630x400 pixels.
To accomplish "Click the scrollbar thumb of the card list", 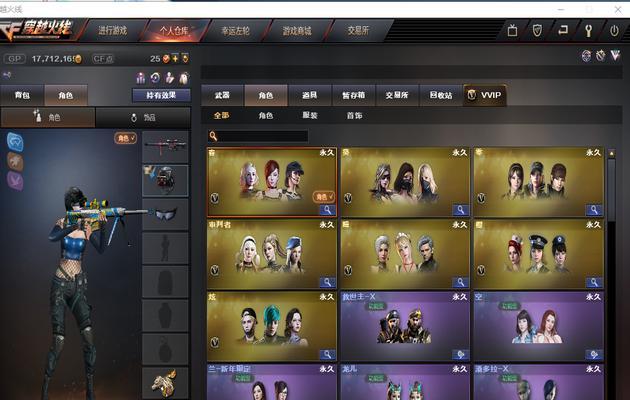I will click(x=612, y=190).
